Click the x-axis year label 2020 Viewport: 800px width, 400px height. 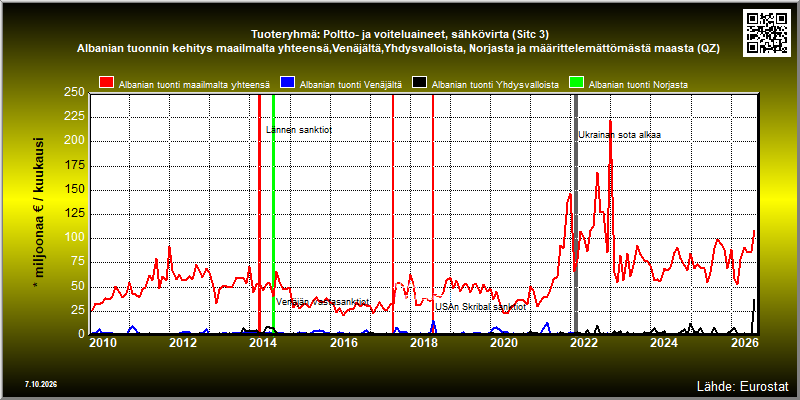click(x=504, y=343)
